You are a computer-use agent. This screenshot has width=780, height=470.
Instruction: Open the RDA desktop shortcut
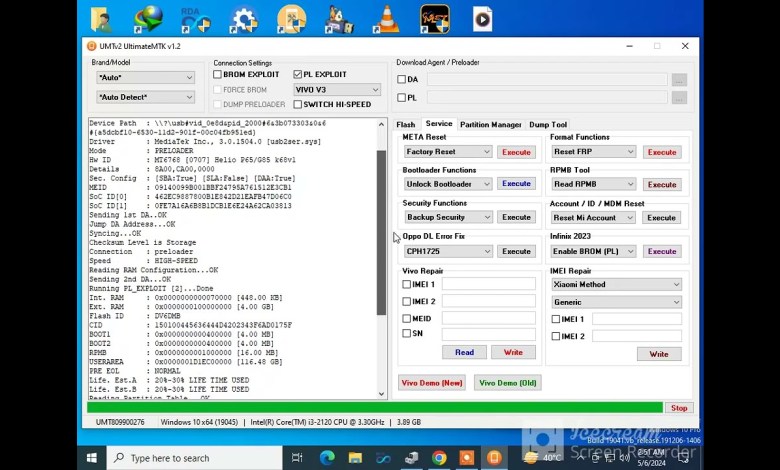196,18
